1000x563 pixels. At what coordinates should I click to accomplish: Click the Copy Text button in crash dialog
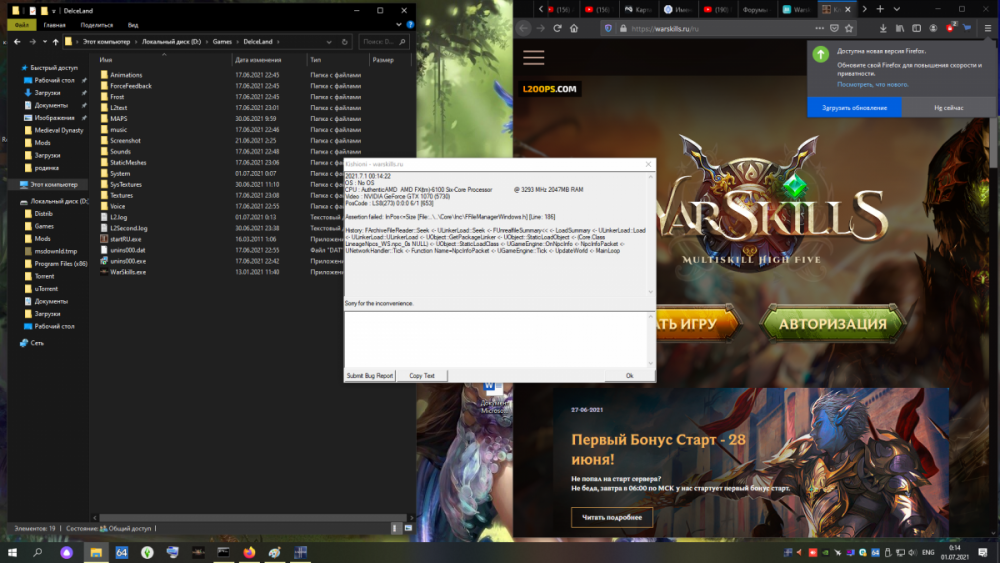coord(422,375)
